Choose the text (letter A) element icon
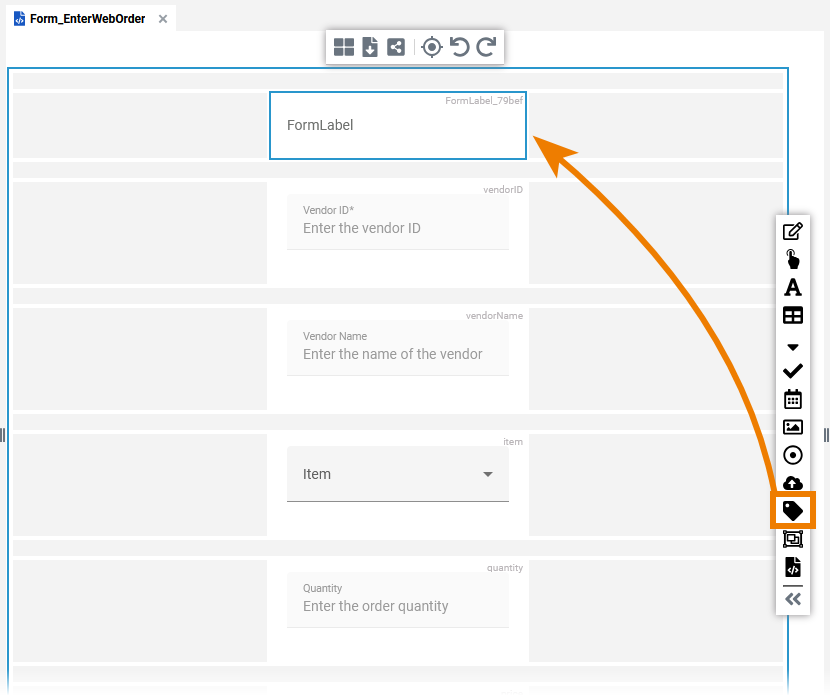Viewport: 830px width, 696px height. coord(793,287)
